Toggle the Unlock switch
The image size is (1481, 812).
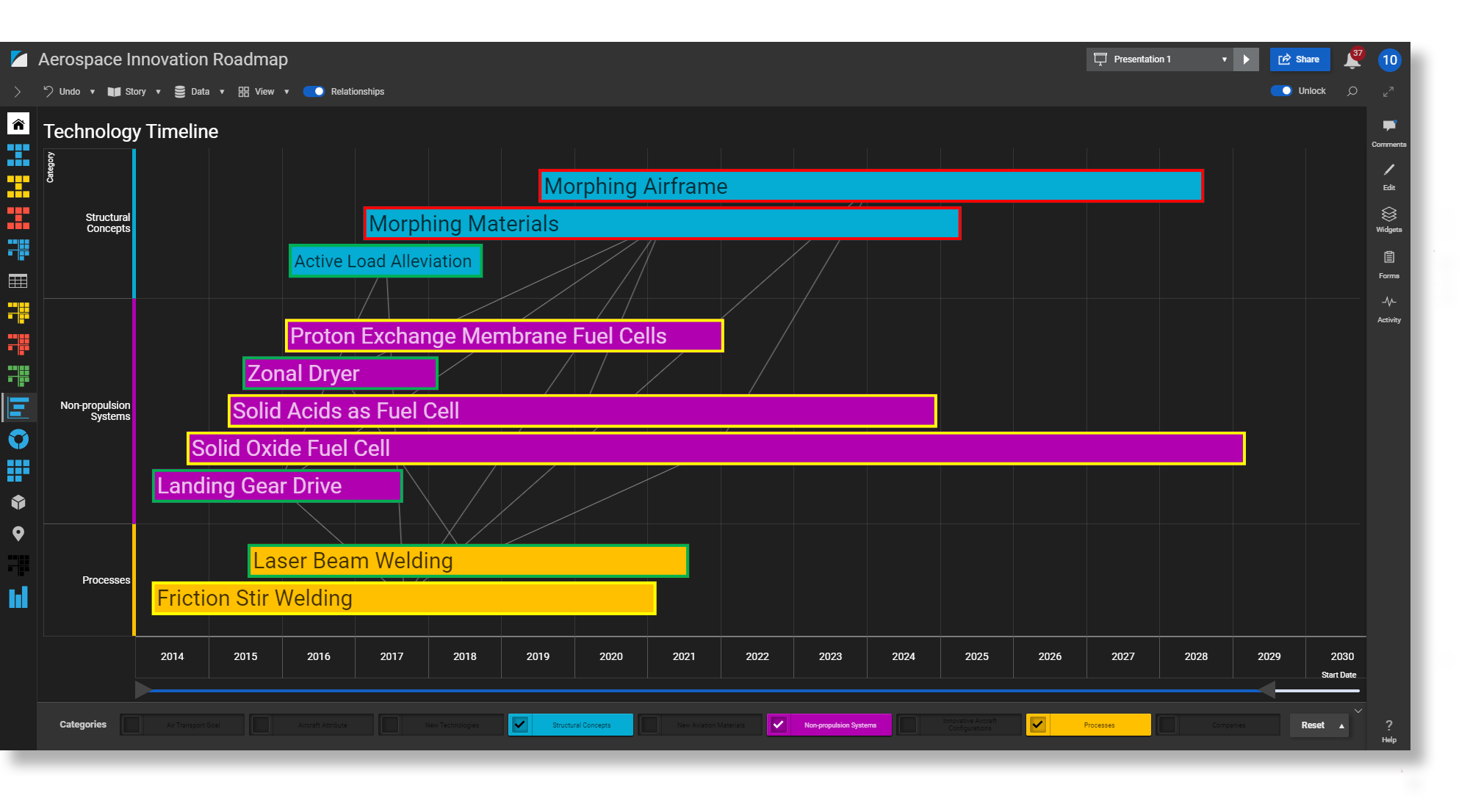(x=1281, y=91)
